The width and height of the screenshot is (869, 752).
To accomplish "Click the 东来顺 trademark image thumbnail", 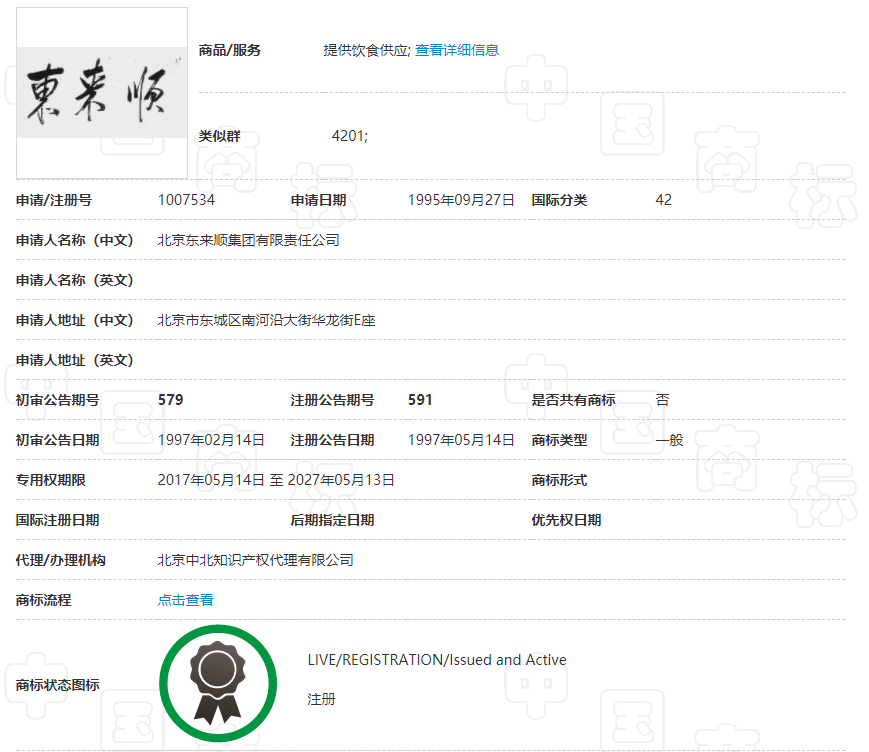I will pyautogui.click(x=102, y=93).
